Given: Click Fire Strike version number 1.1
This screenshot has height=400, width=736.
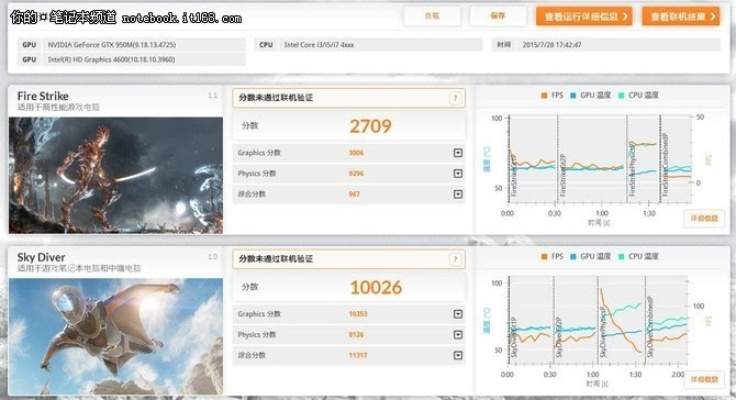Looking at the screenshot, I should pos(213,96).
